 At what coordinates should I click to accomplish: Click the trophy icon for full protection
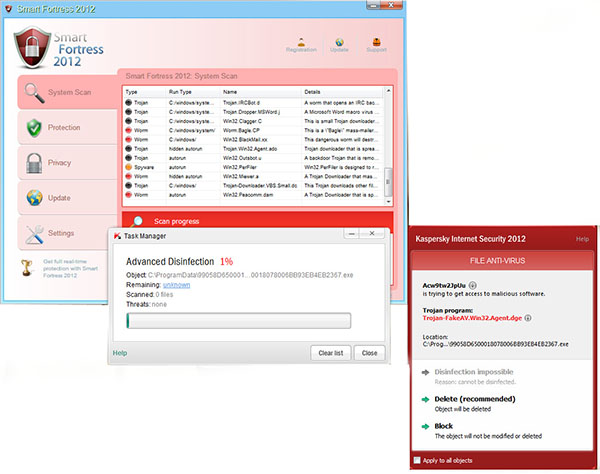pos(26,268)
